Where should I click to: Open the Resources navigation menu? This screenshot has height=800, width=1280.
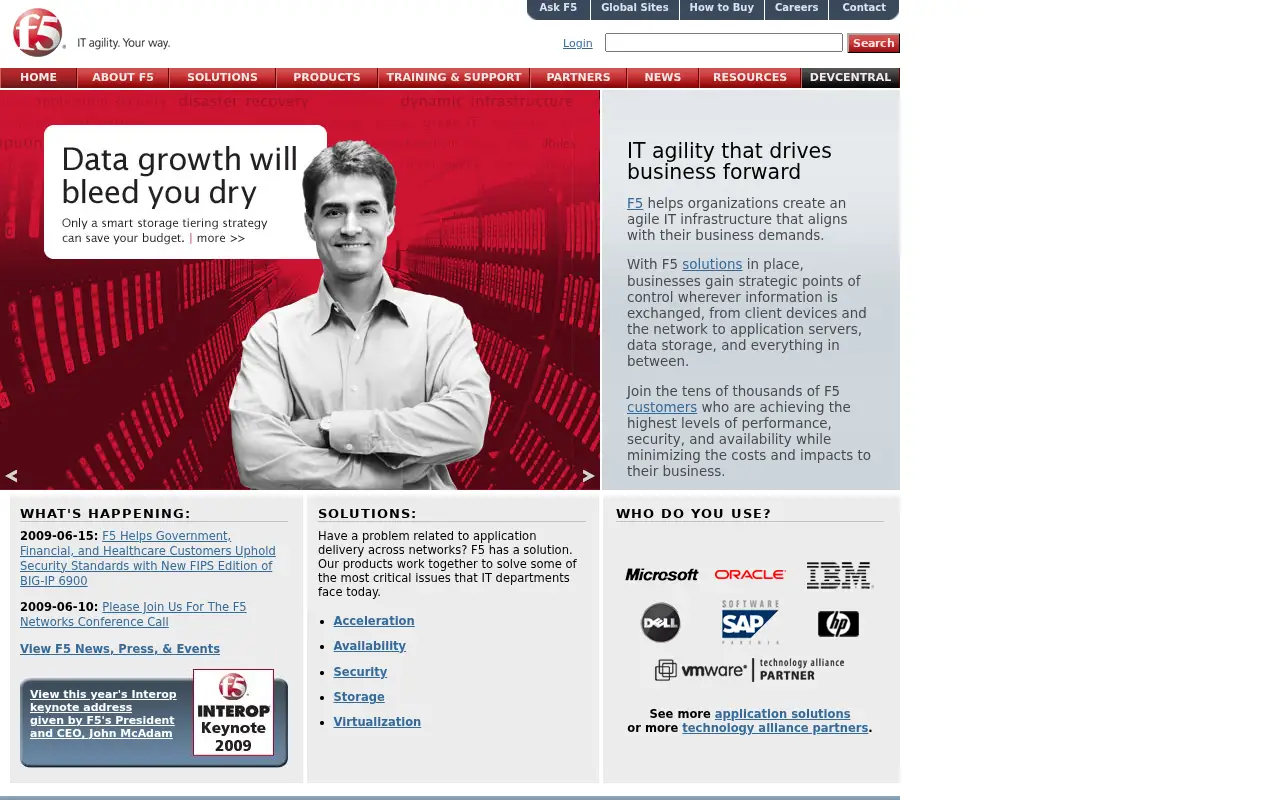(x=750, y=78)
